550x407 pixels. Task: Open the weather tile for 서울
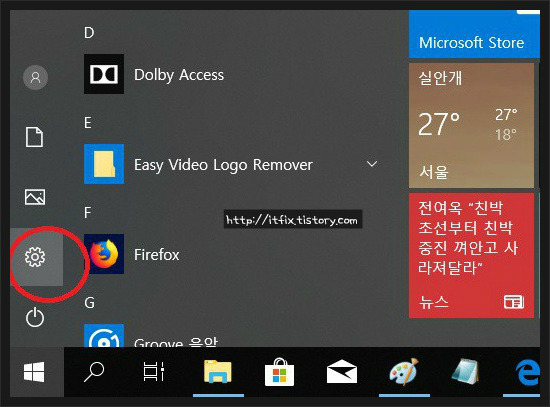(471, 125)
